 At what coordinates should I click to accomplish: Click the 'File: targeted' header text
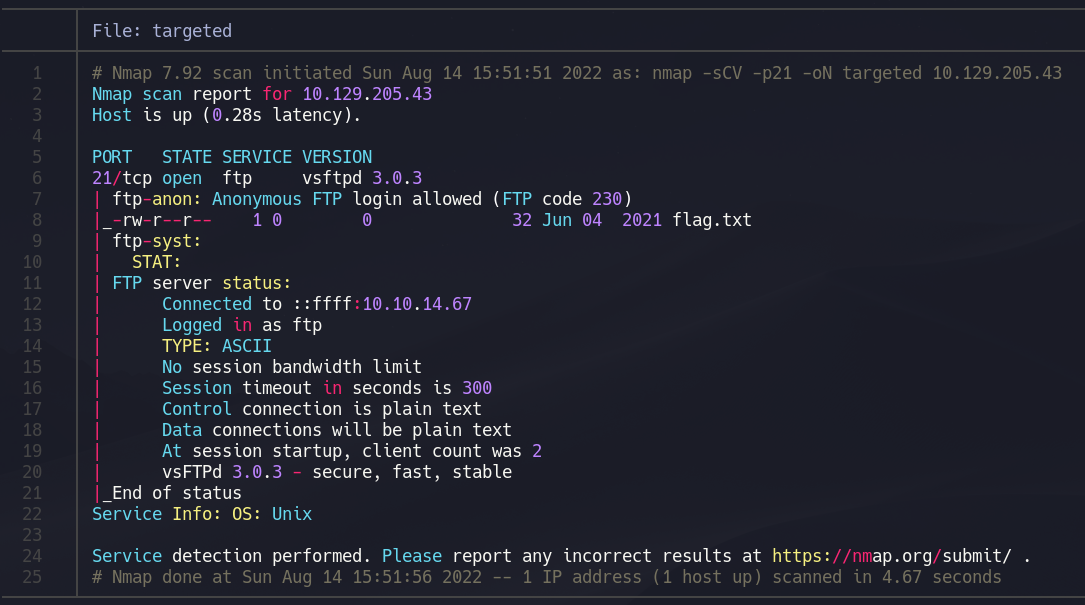(162, 31)
